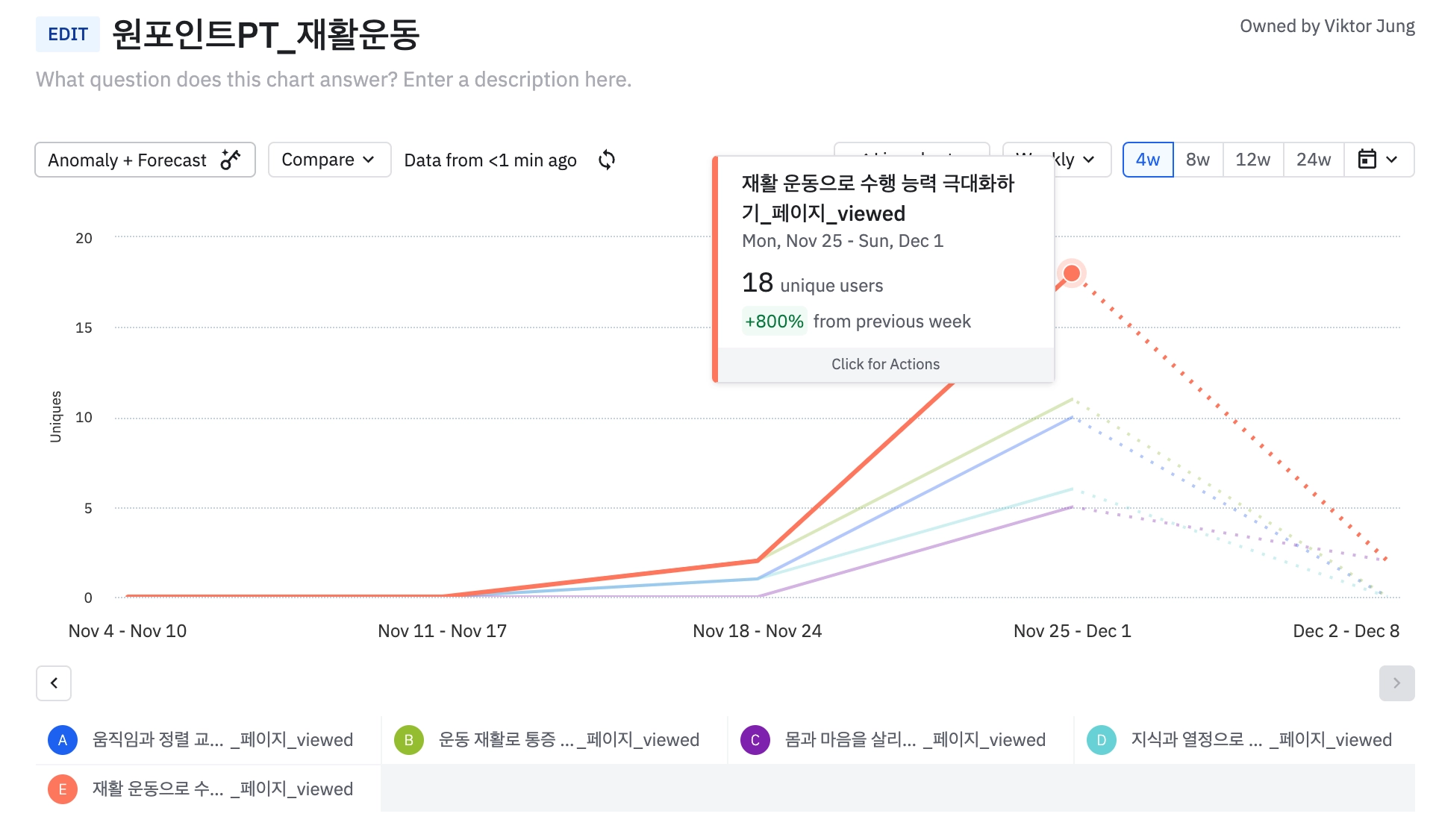Click the Anomaly + Forecast wand icon
The height and width of the screenshot is (840, 1436).
[231, 160]
